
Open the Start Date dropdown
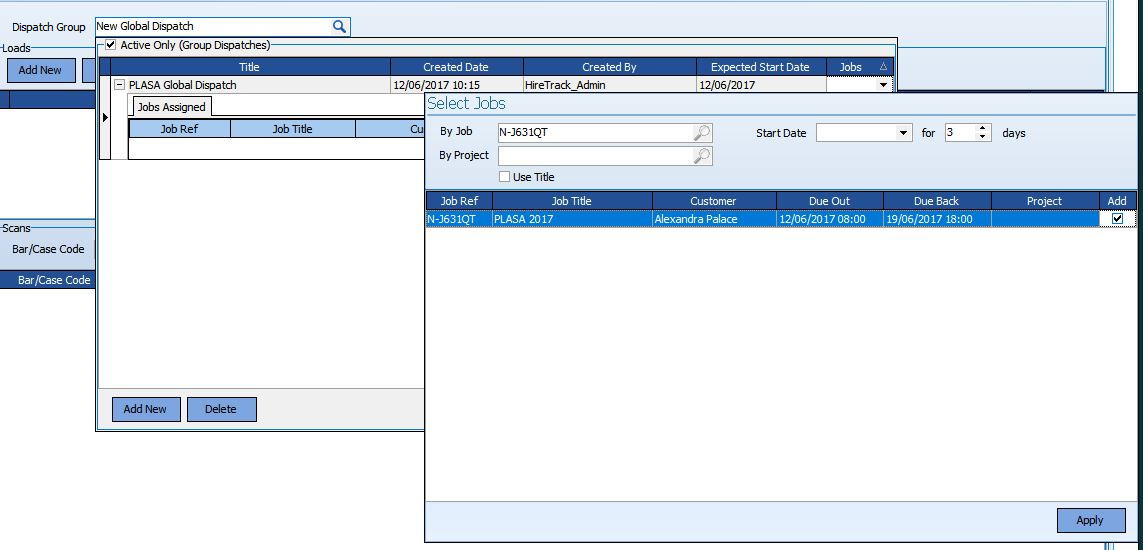click(x=903, y=133)
